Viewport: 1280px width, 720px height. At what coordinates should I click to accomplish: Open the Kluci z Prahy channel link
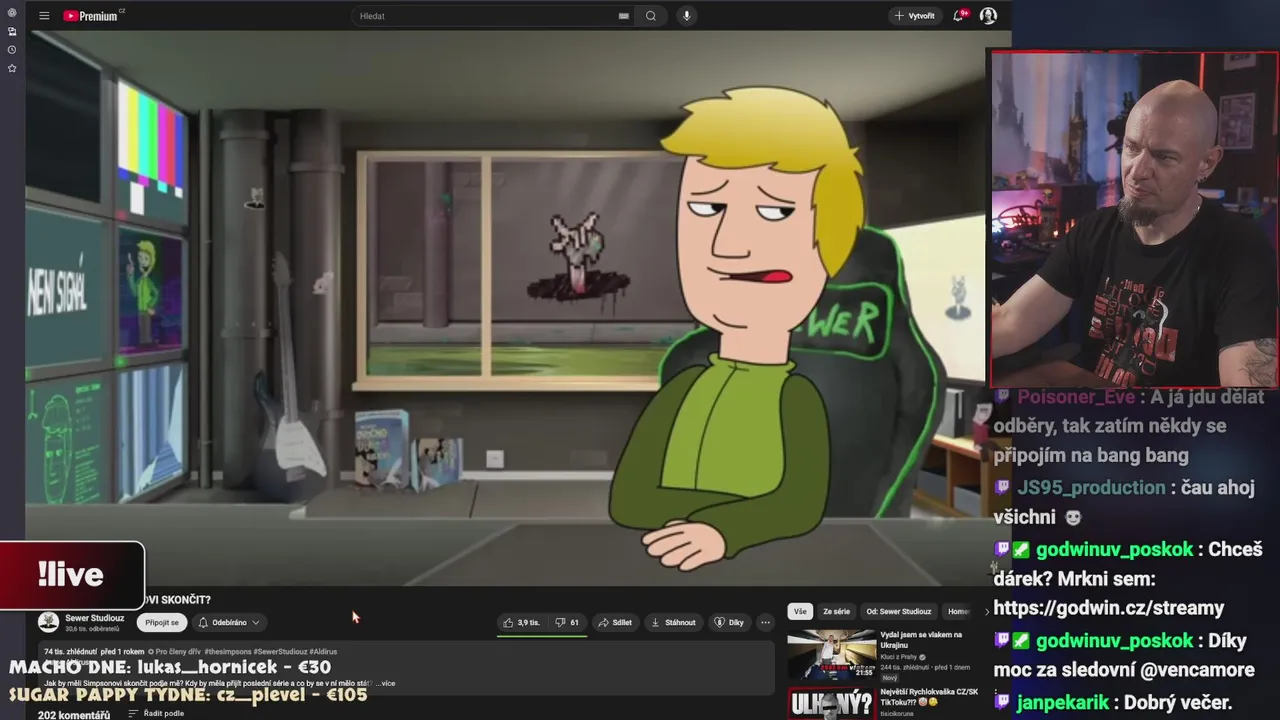(x=901, y=657)
